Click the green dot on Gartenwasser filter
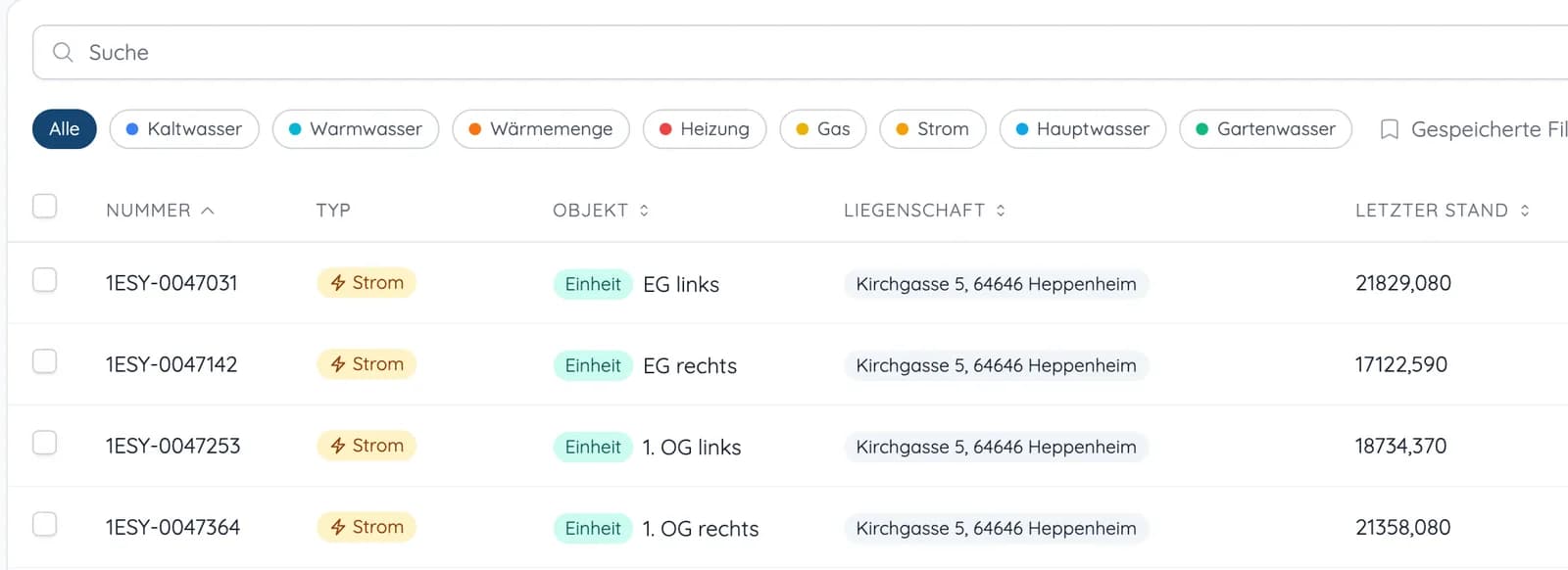This screenshot has height=570, width=1568. [x=1202, y=129]
